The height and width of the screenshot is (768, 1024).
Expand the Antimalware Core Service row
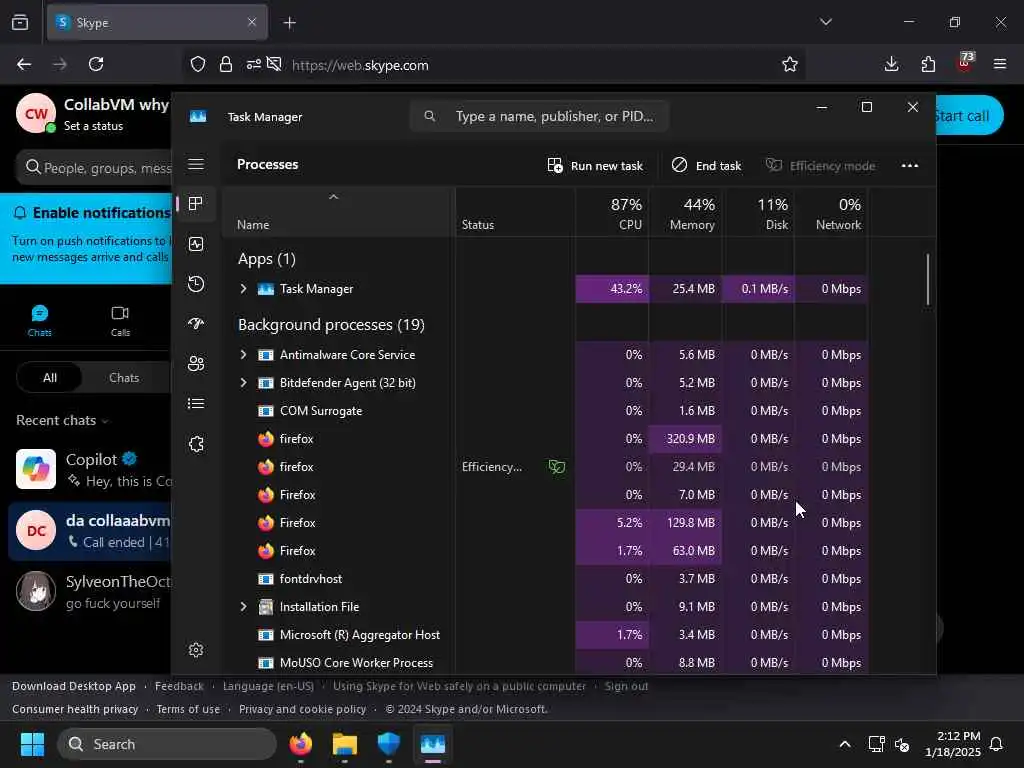tap(243, 355)
